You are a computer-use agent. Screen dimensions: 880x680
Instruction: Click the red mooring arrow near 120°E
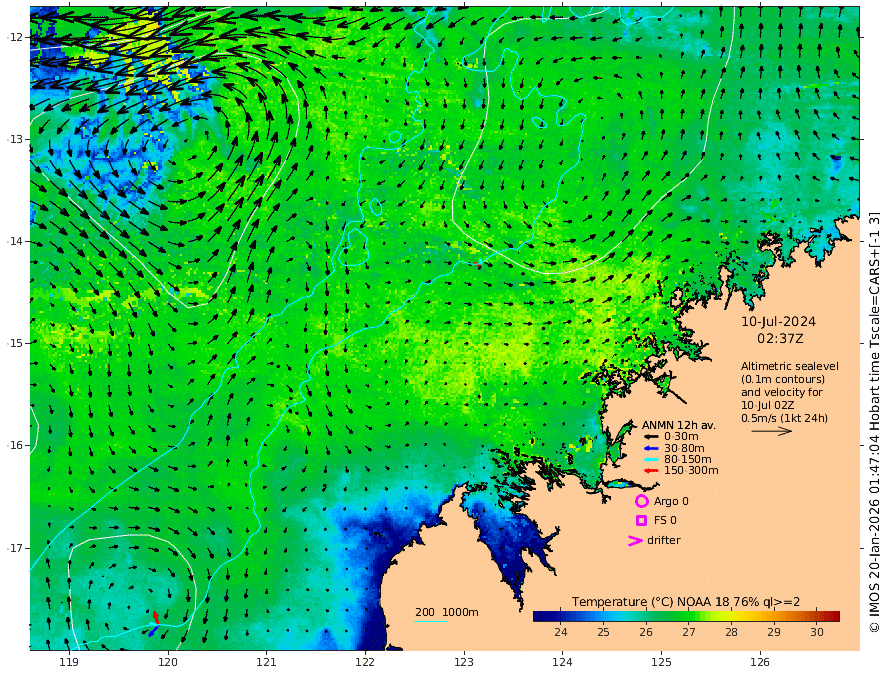coord(156,617)
